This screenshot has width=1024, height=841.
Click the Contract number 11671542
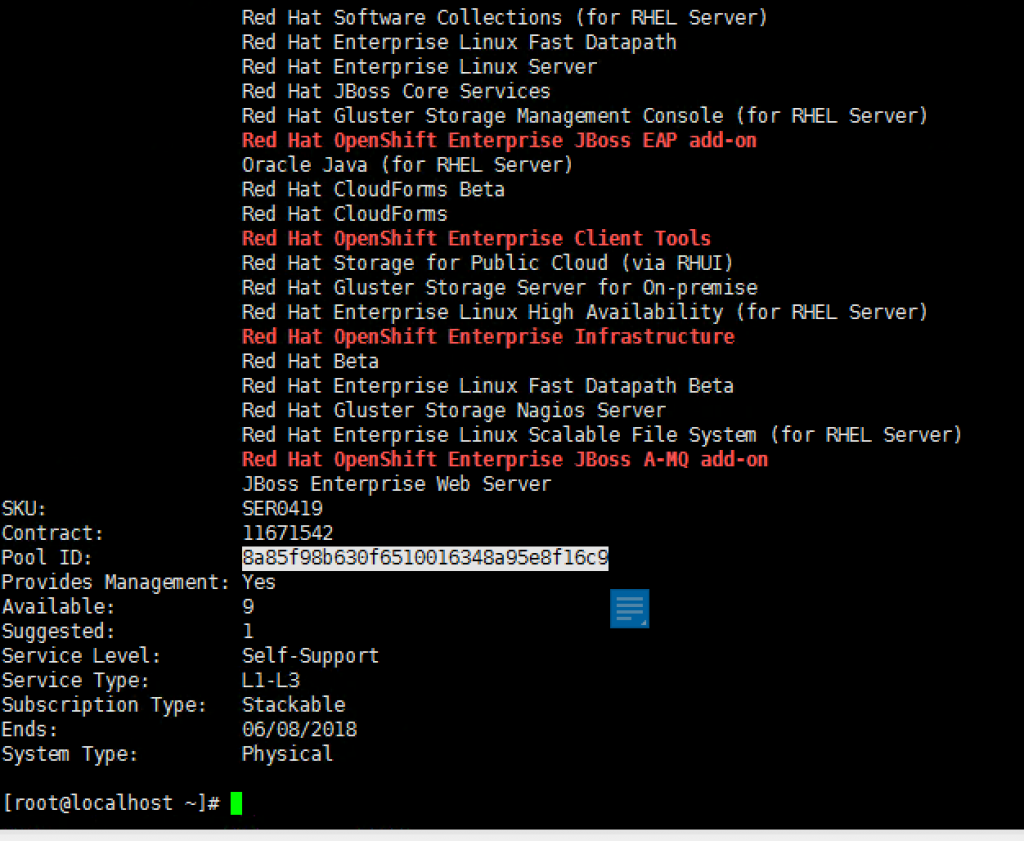(x=287, y=533)
